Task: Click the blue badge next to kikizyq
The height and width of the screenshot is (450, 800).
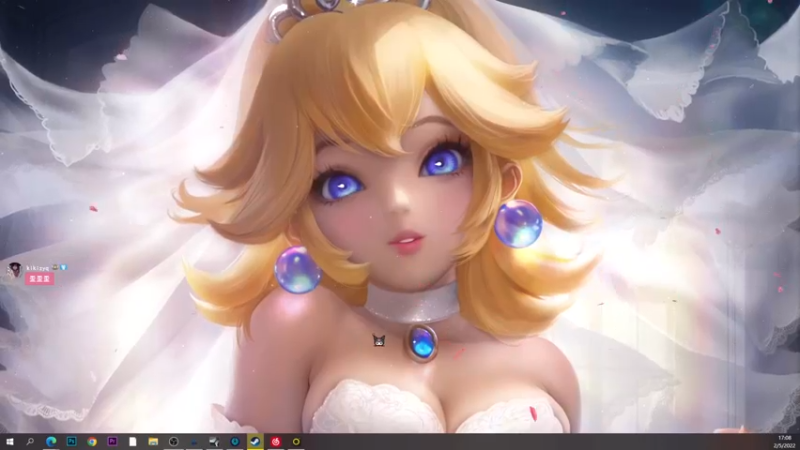Action: [64, 267]
